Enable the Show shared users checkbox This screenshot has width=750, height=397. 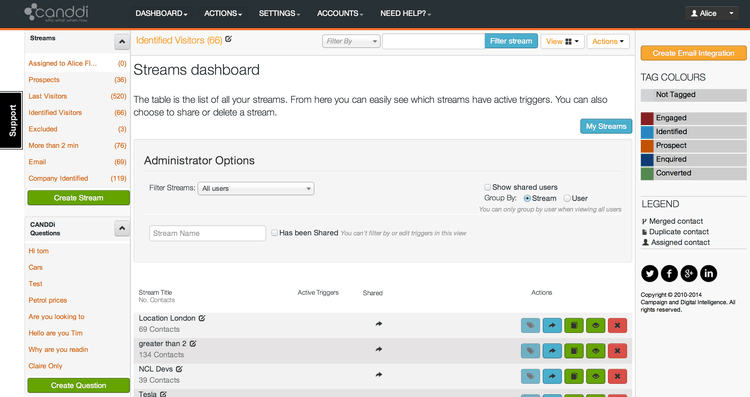pos(487,187)
